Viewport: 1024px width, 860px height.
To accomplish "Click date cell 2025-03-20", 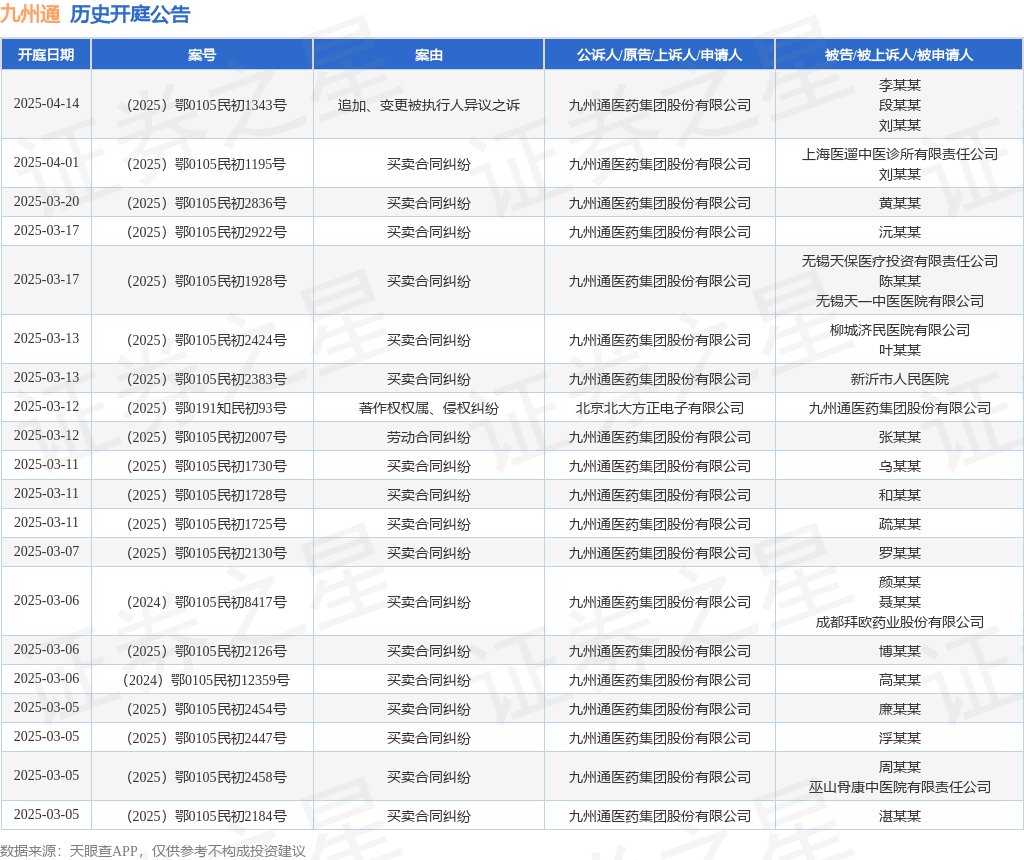I will point(46,201).
